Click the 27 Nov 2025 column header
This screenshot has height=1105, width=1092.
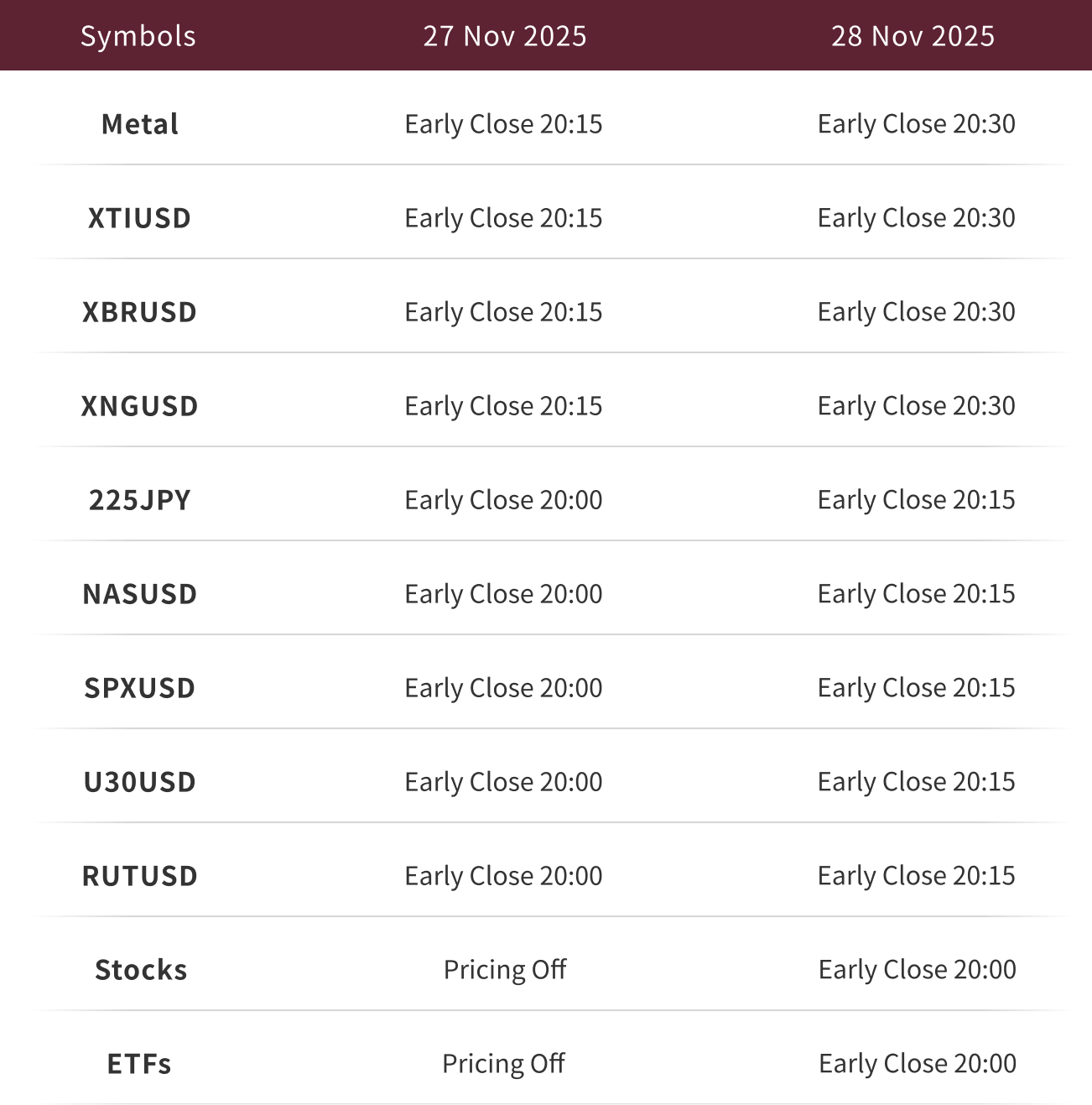pos(504,36)
